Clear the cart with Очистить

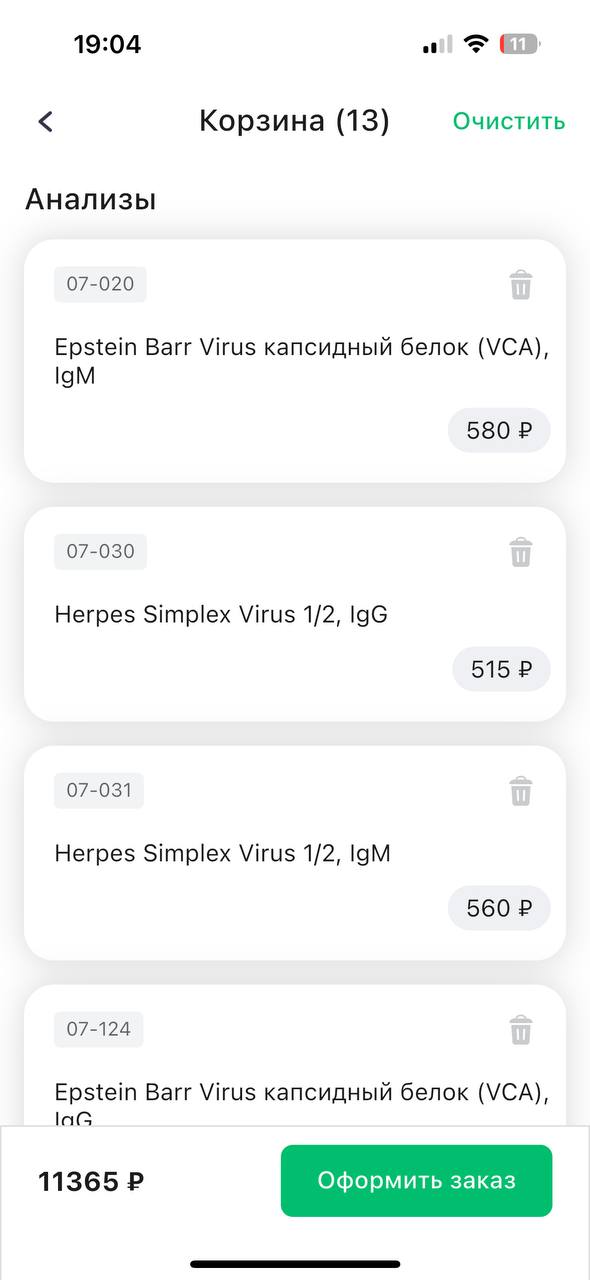509,121
